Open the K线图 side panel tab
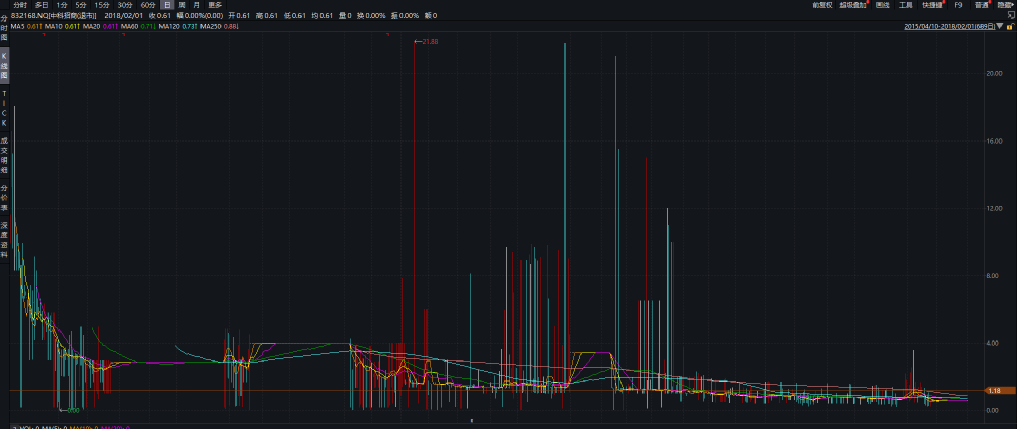 (x=4, y=67)
